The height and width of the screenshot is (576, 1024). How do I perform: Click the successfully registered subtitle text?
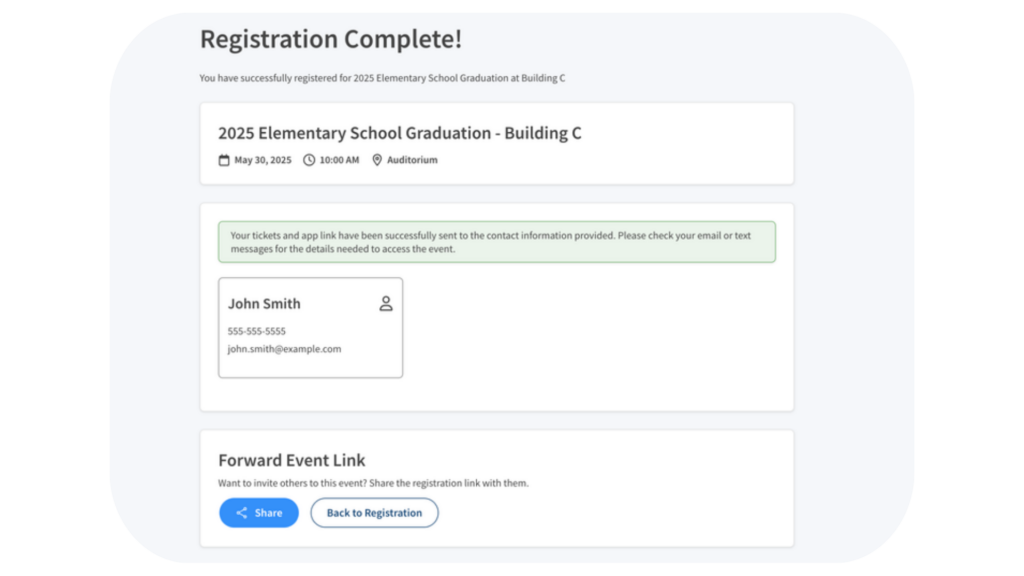click(382, 78)
